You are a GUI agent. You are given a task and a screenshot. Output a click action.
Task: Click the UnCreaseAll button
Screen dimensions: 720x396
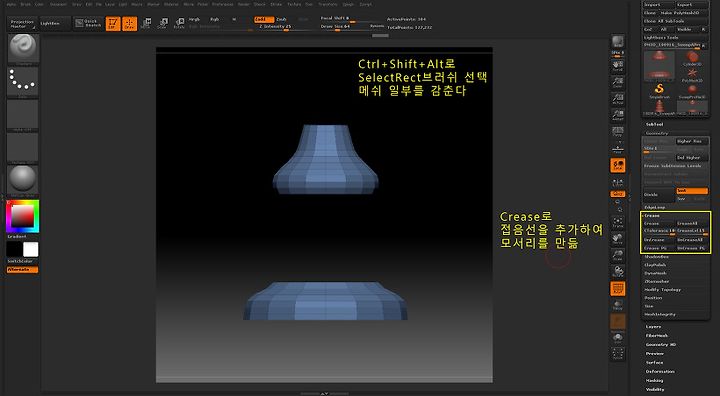pyautogui.click(x=692, y=240)
